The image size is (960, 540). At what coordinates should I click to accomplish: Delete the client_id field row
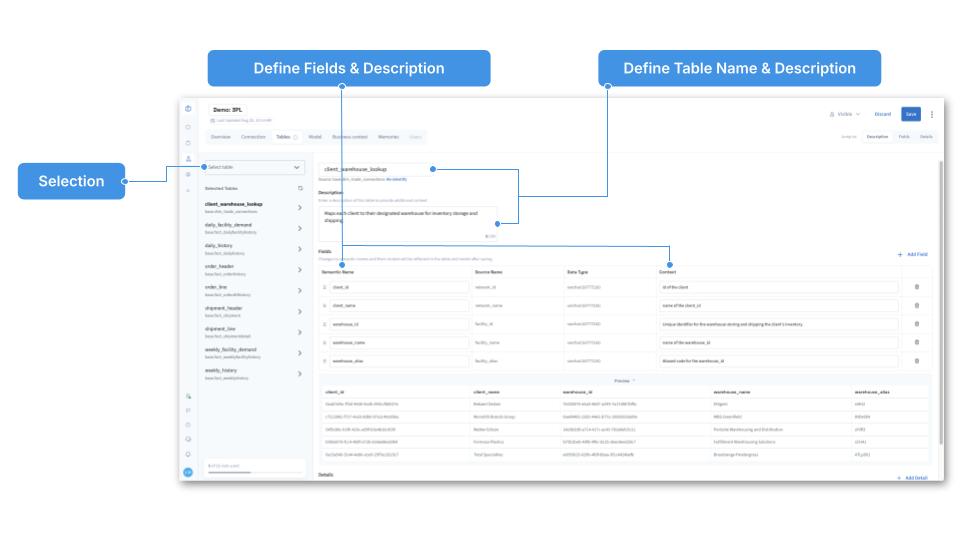click(917, 287)
